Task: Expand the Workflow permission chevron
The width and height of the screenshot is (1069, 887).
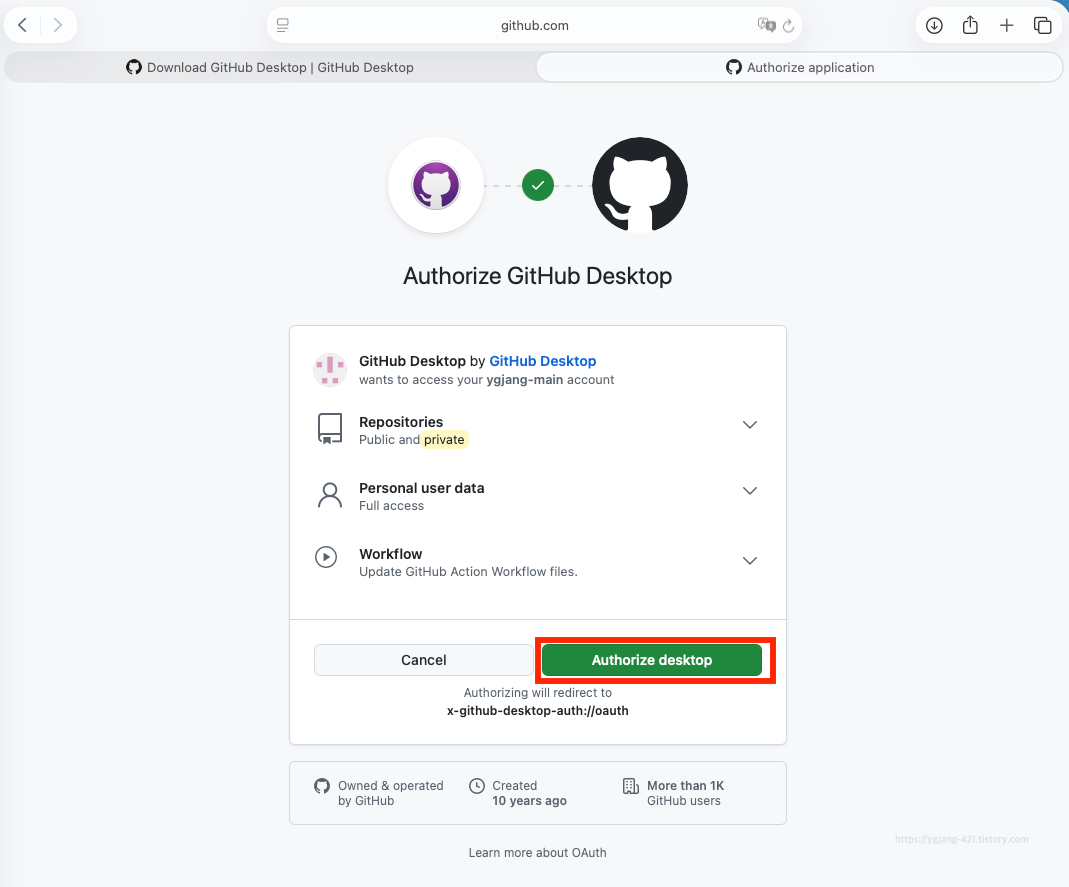Action: tap(750, 560)
